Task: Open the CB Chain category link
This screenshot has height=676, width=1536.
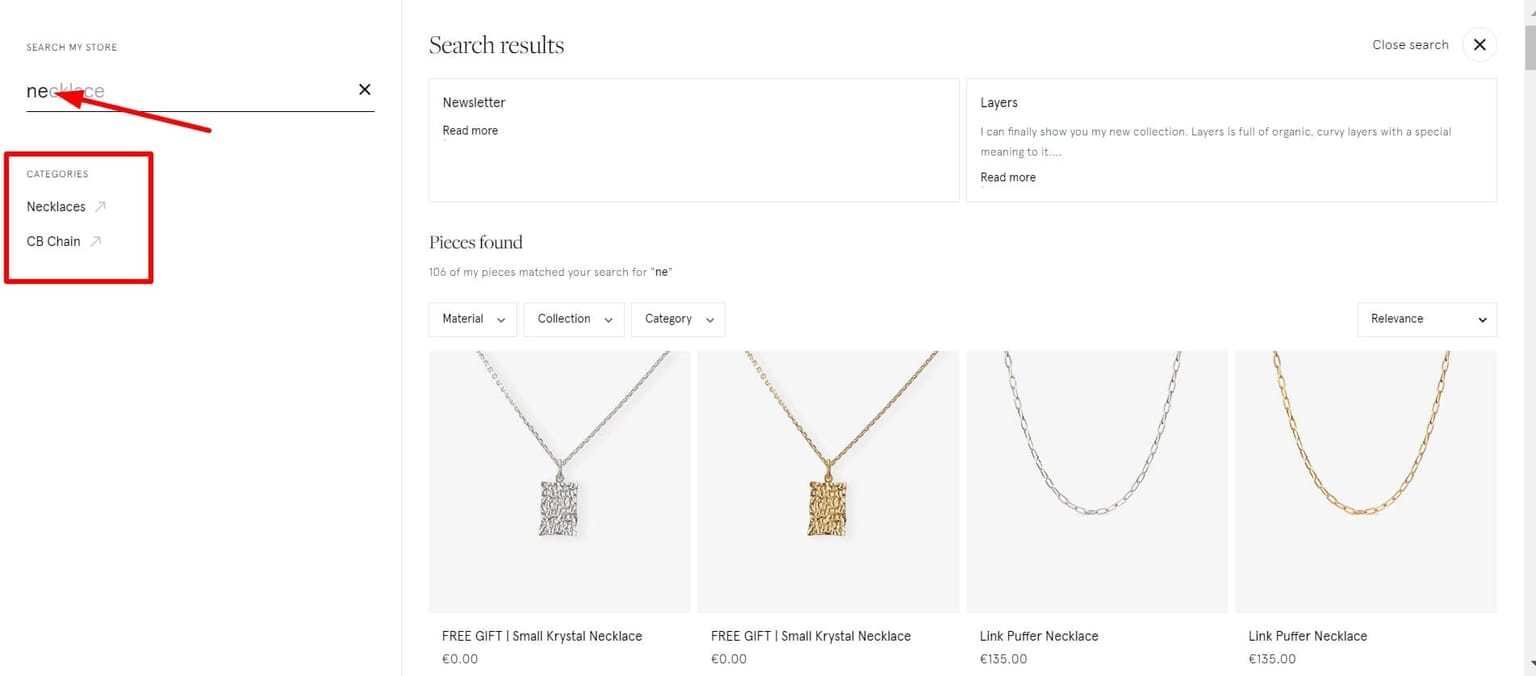Action: [x=53, y=241]
